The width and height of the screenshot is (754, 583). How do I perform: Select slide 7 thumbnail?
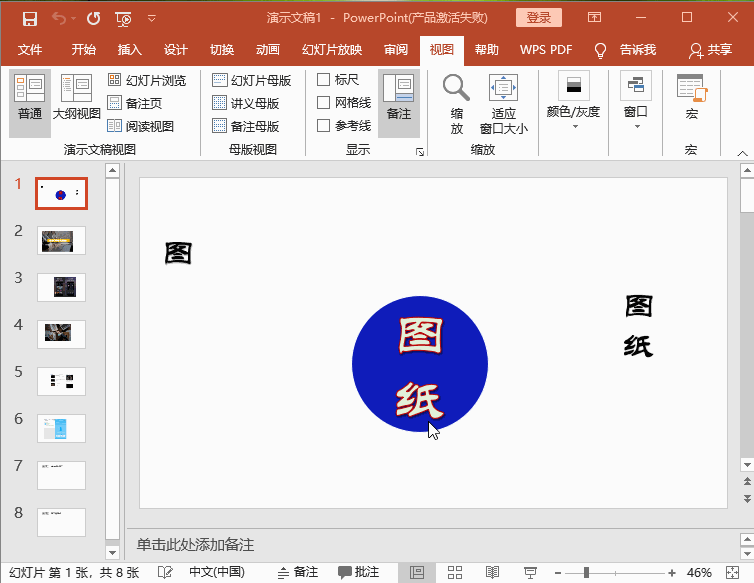[x=61, y=475]
